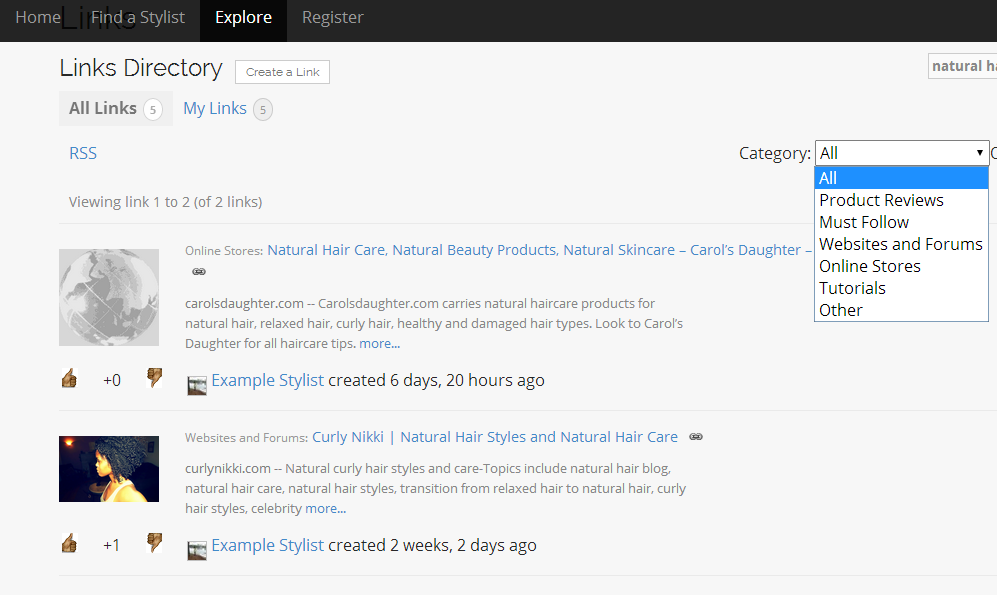Click Example Stylist avatar on Curly Nikki entry

coord(197,550)
